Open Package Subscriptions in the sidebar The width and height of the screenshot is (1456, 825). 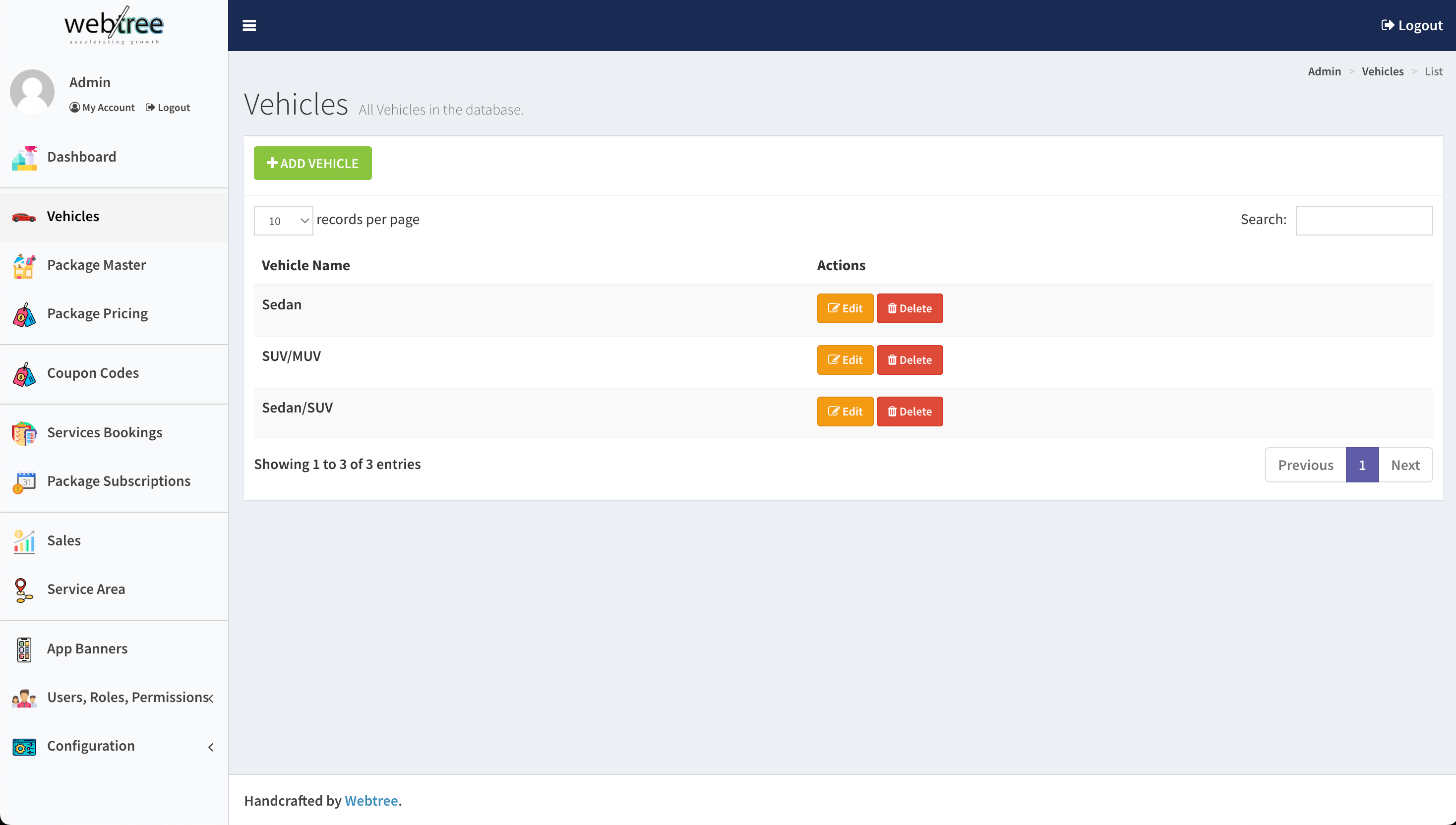[119, 481]
